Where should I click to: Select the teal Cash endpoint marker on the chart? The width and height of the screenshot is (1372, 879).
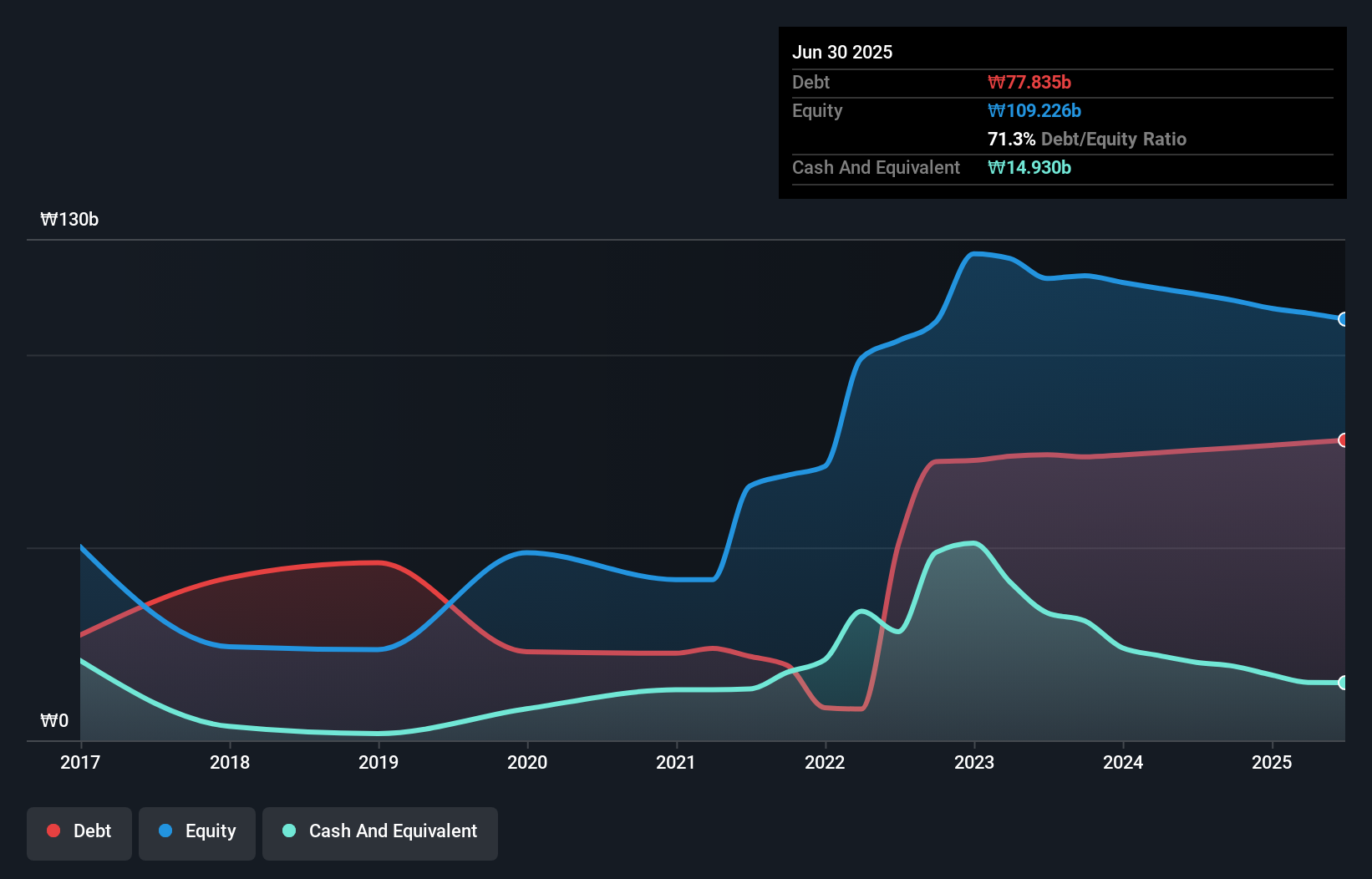(x=1344, y=683)
